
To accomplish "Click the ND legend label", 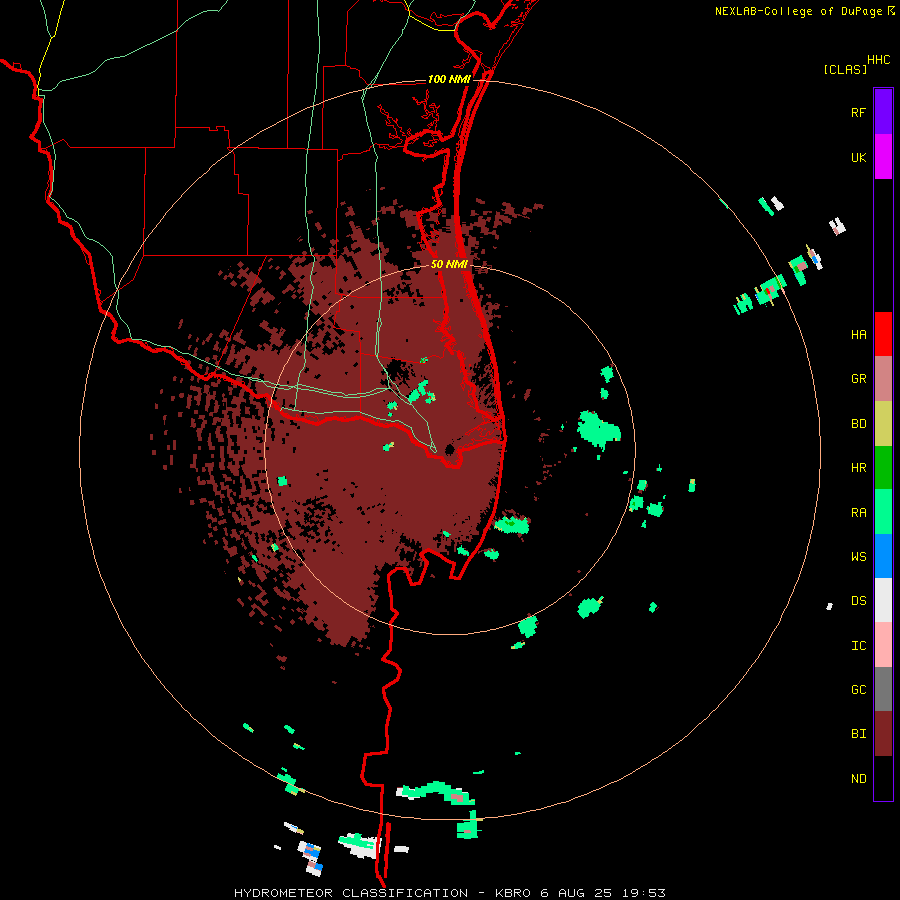I will pyautogui.click(x=858, y=779).
